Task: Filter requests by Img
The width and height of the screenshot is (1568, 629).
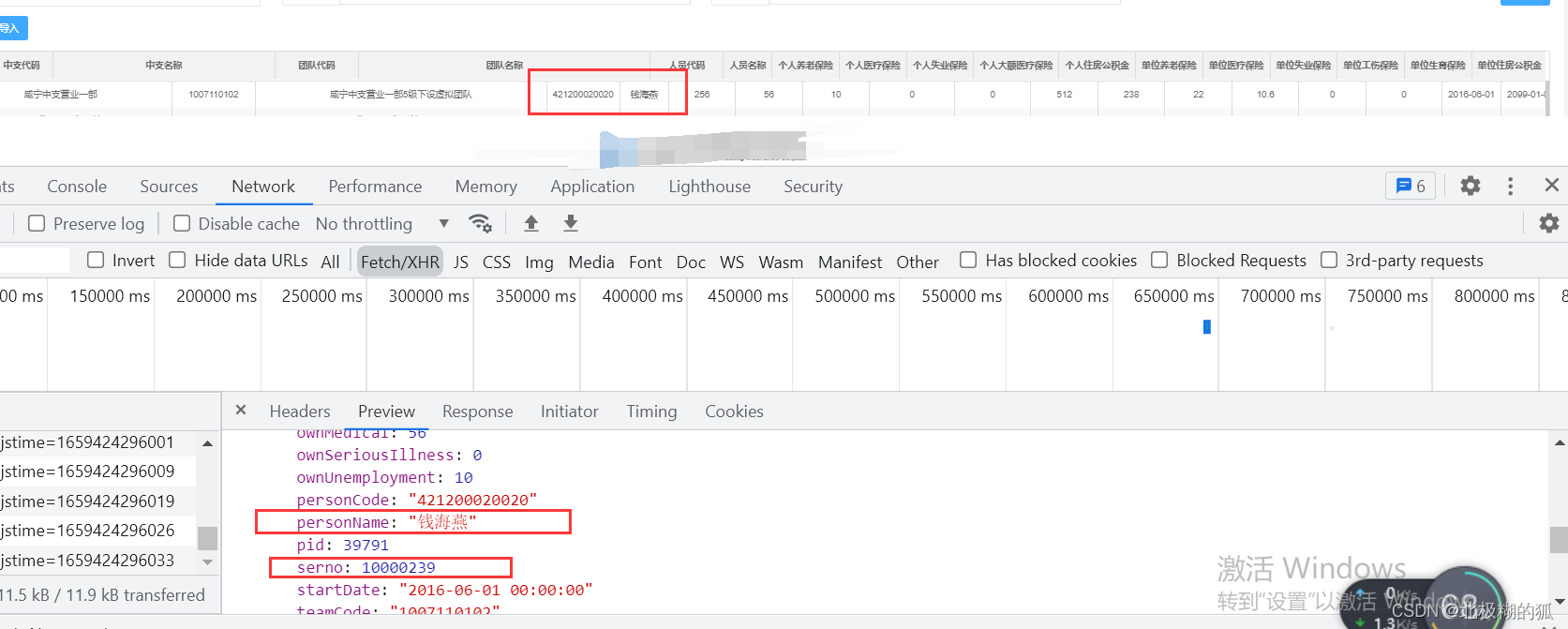Action: click(539, 262)
